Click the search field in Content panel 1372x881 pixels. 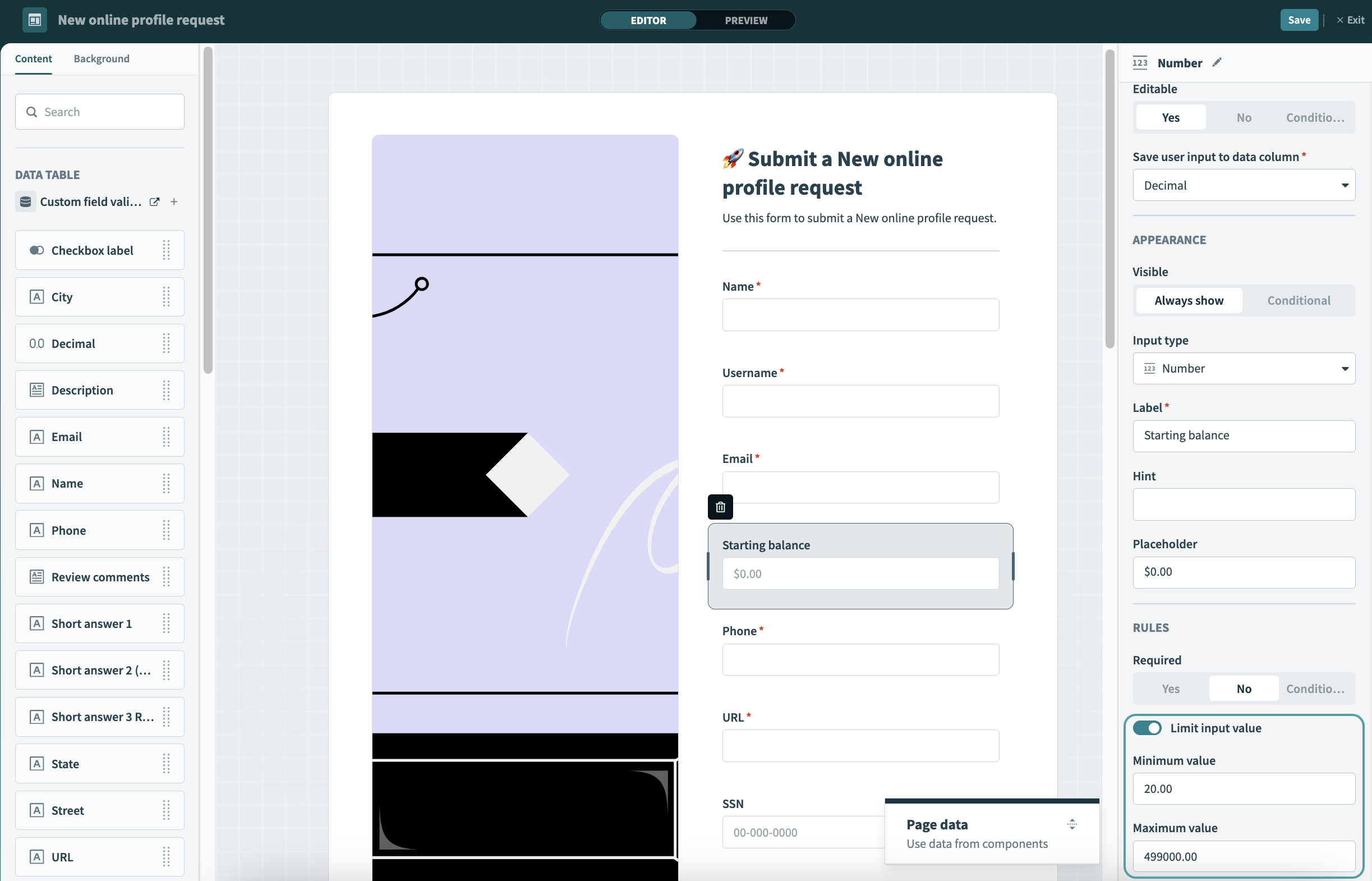[x=99, y=111]
